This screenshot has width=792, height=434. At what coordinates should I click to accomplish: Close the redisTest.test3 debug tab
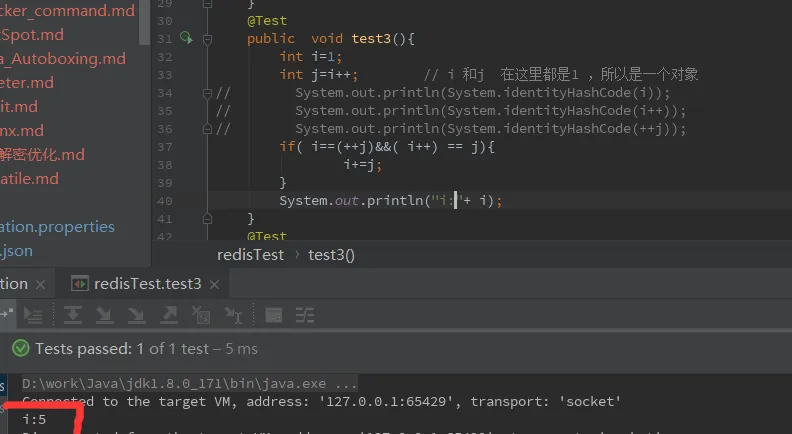point(214,284)
